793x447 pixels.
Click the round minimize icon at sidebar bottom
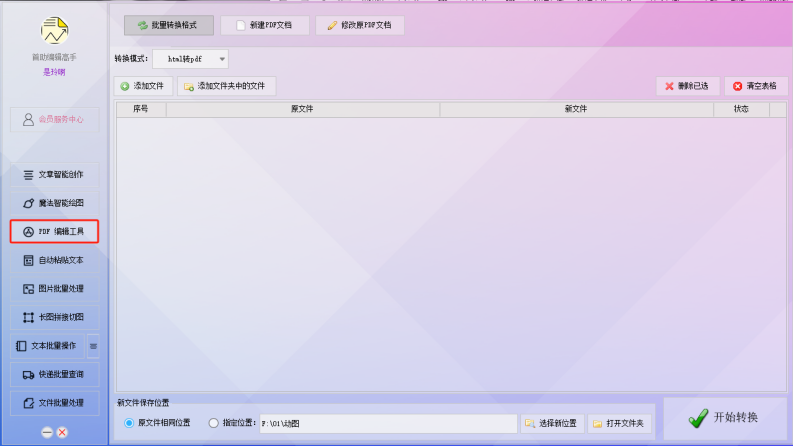click(47, 432)
